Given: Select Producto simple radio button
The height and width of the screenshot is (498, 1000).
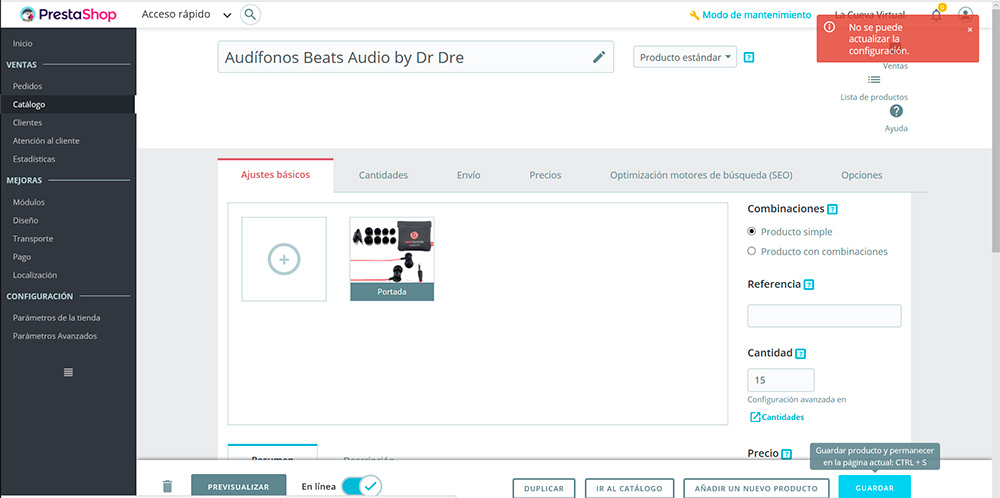Looking at the screenshot, I should point(751,231).
